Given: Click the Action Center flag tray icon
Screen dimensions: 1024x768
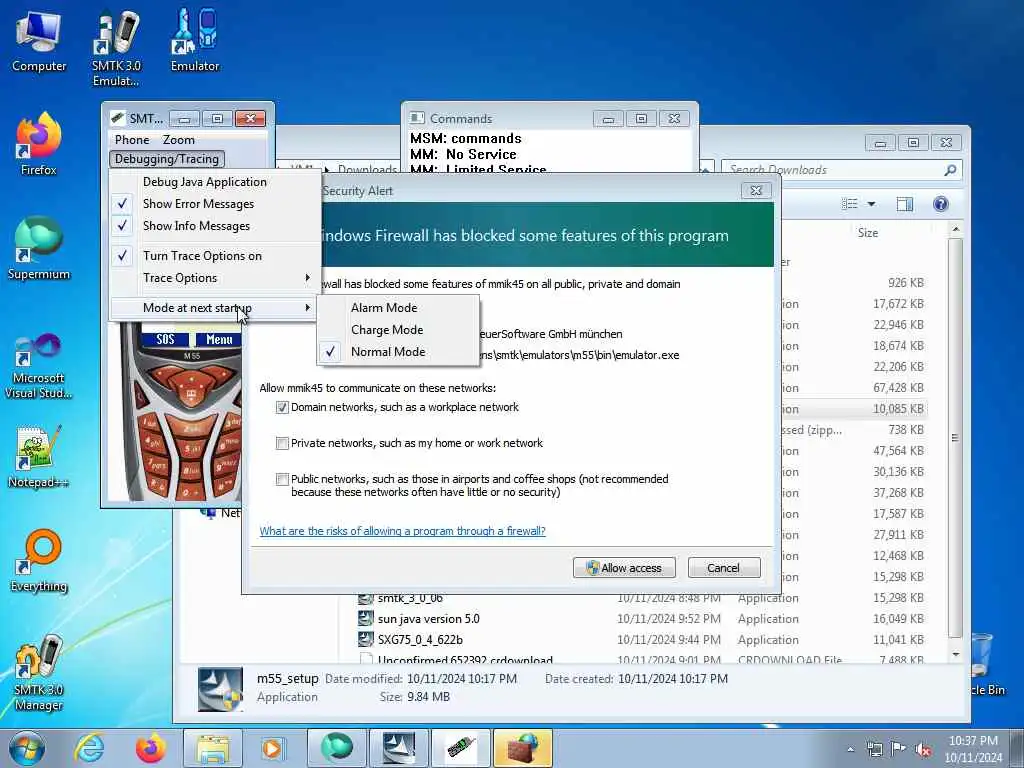Looking at the screenshot, I should pyautogui.click(x=899, y=749).
